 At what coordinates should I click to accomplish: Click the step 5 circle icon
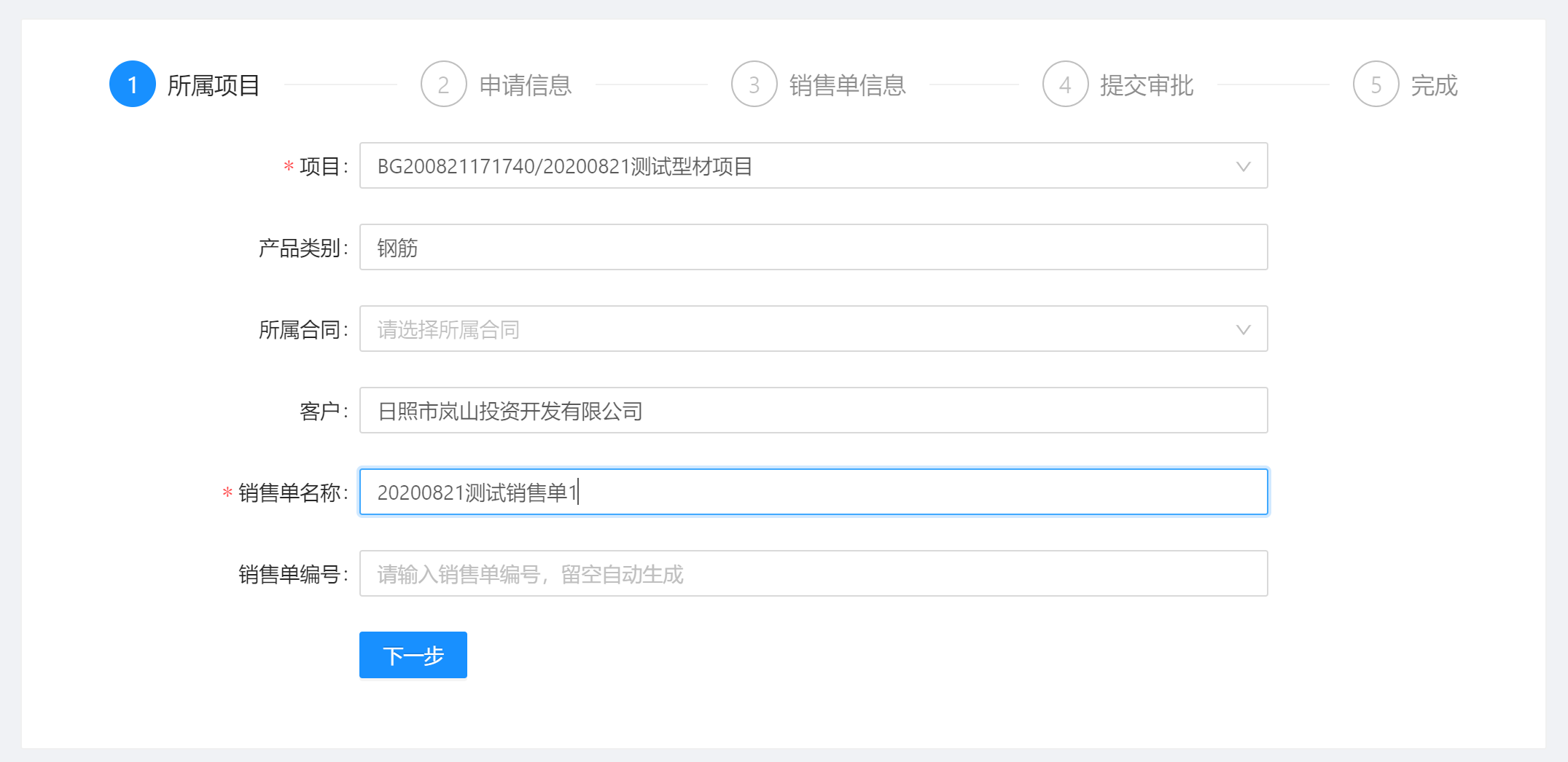pos(1376,85)
